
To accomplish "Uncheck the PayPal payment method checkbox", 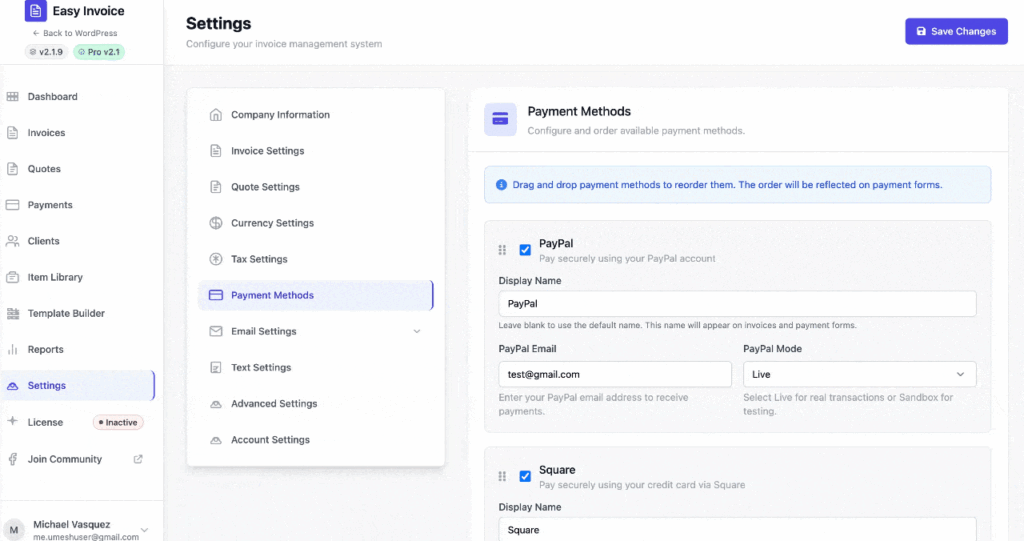I will [x=525, y=250].
